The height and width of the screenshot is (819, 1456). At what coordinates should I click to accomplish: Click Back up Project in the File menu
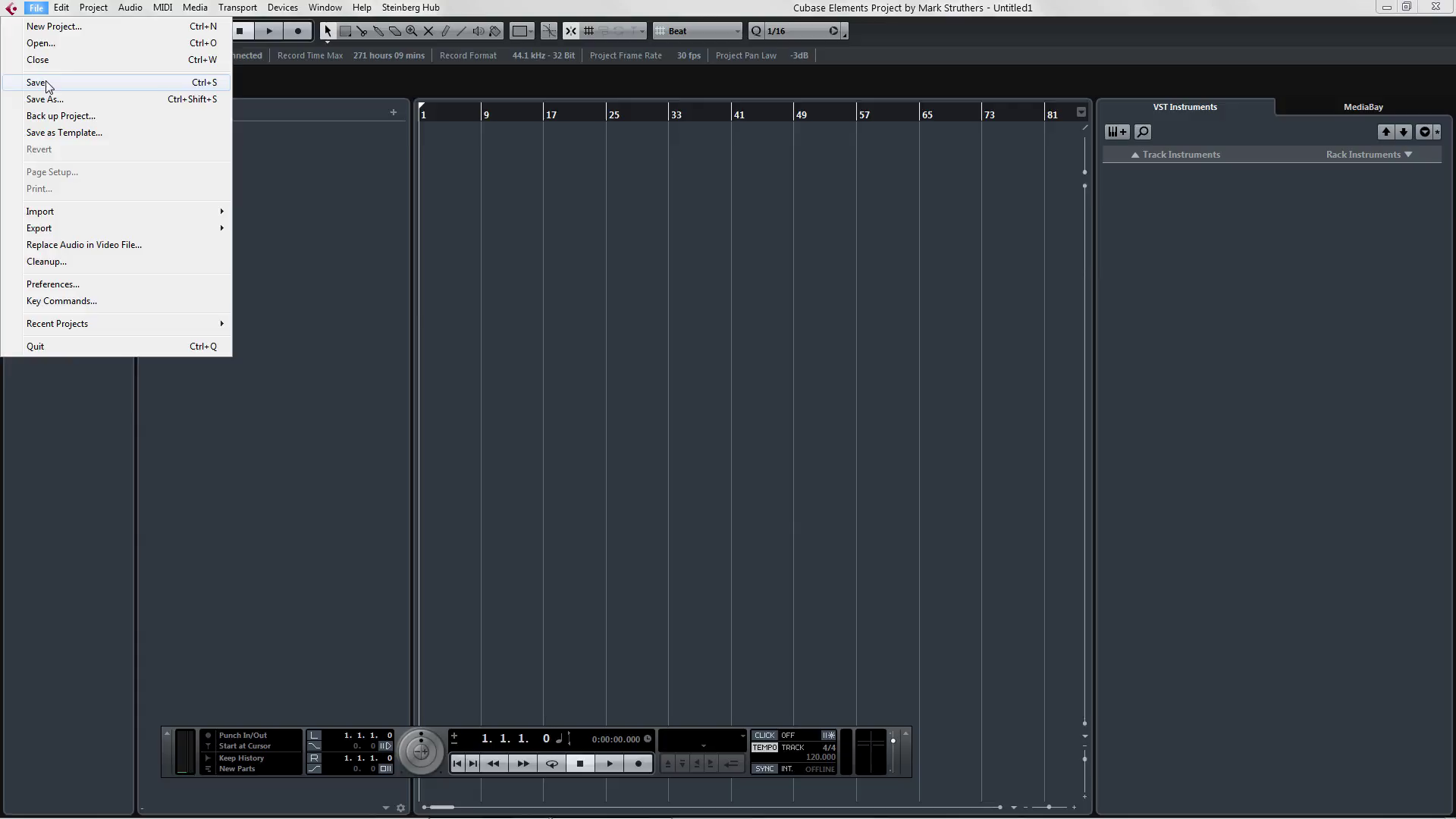(61, 116)
